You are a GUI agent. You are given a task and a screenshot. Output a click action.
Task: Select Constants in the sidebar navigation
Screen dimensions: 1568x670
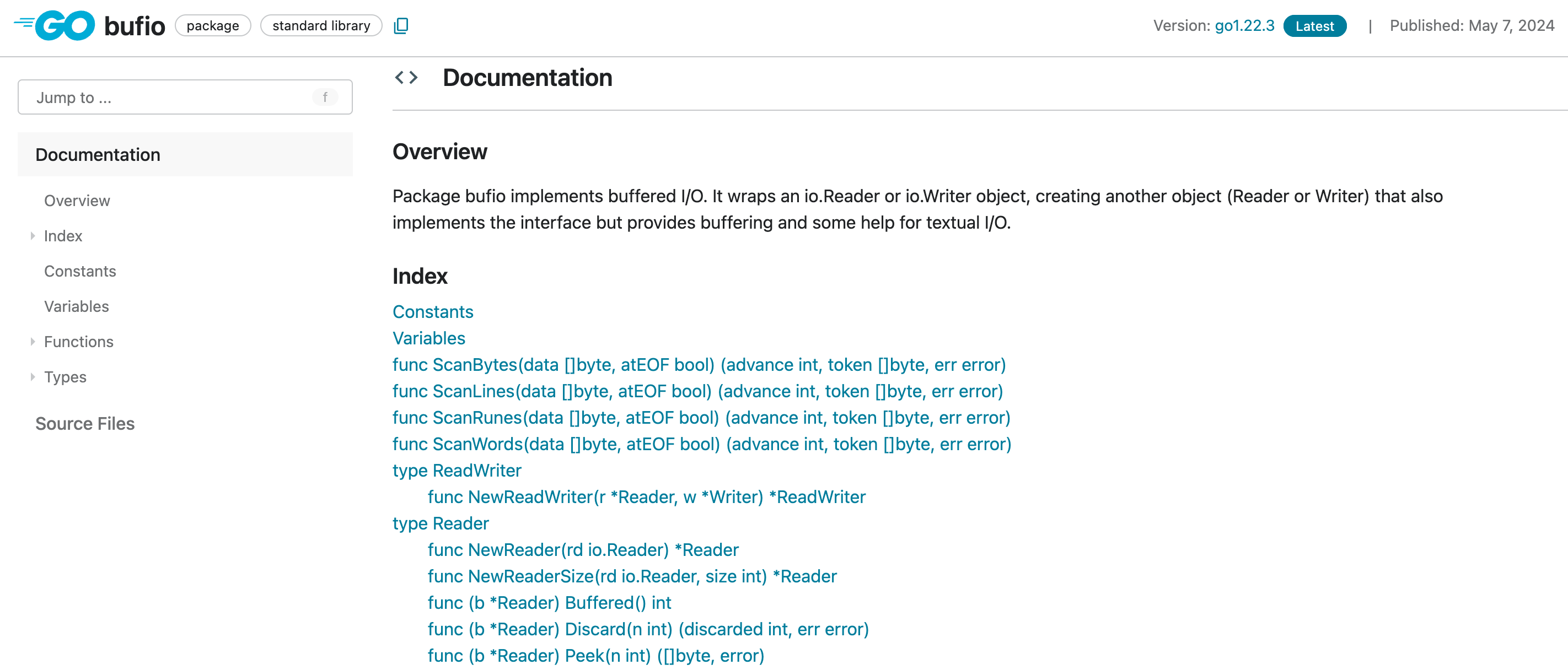(80, 272)
